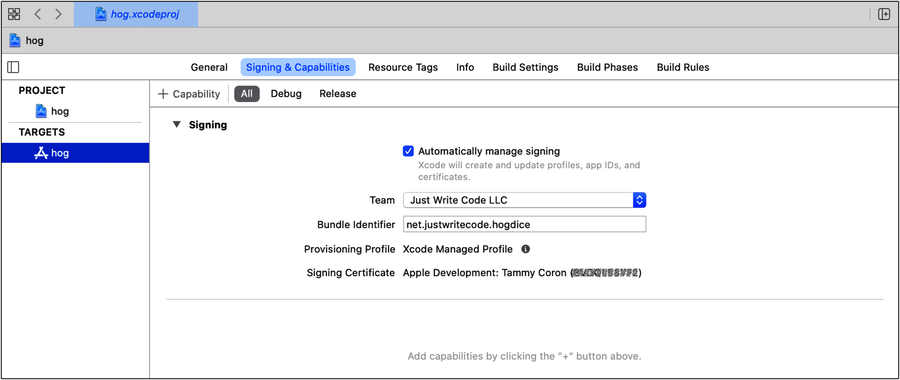900x380 pixels.
Task: Switch to the General tab
Action: coord(209,67)
